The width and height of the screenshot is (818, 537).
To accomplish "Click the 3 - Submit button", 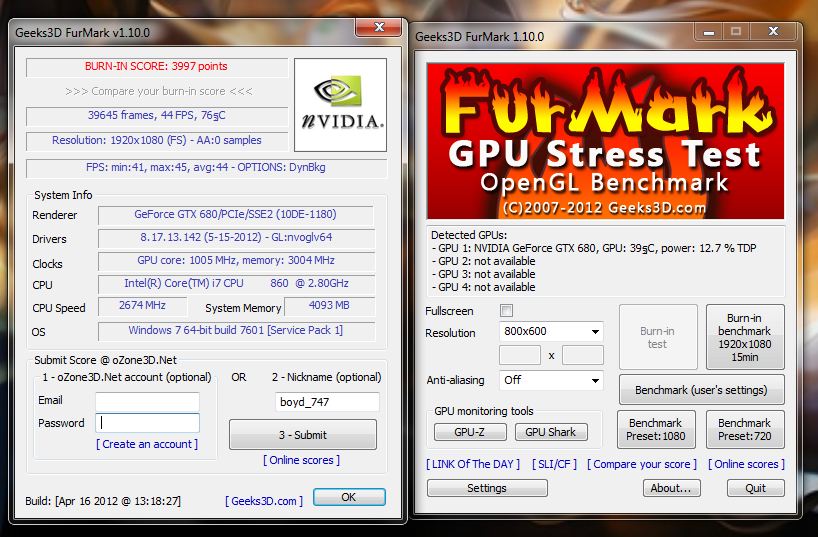I will click(x=303, y=435).
